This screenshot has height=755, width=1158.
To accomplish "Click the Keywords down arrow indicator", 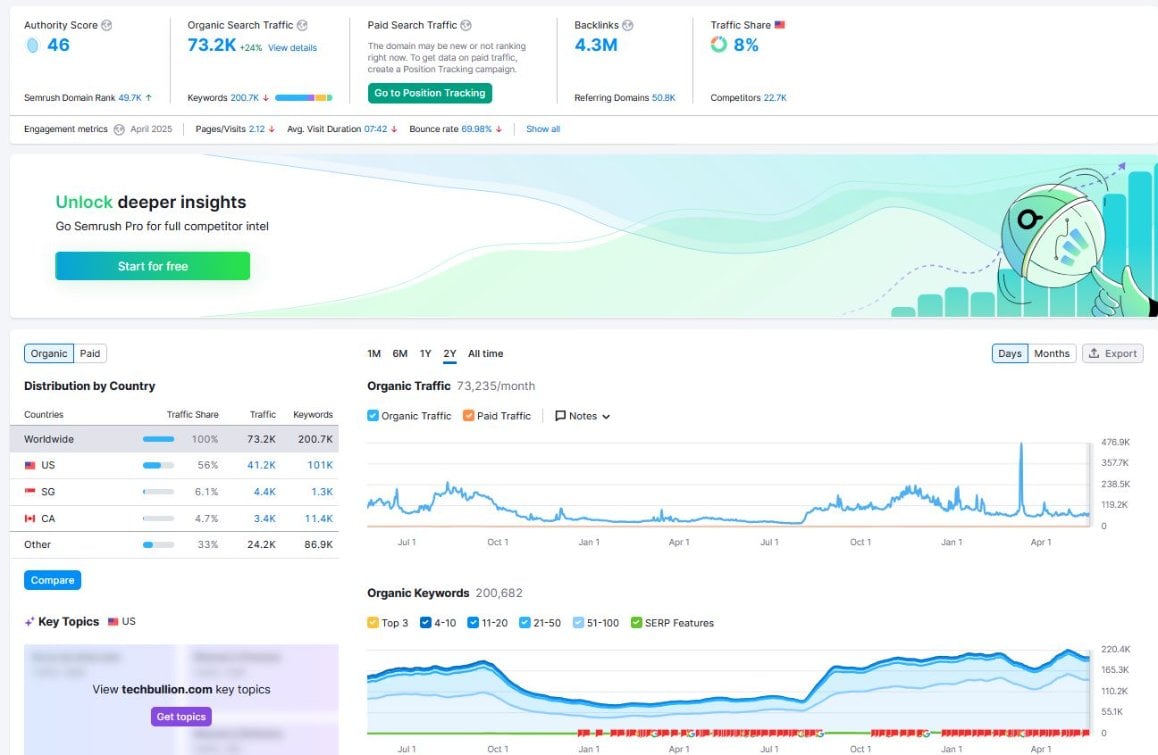I will [x=266, y=98].
